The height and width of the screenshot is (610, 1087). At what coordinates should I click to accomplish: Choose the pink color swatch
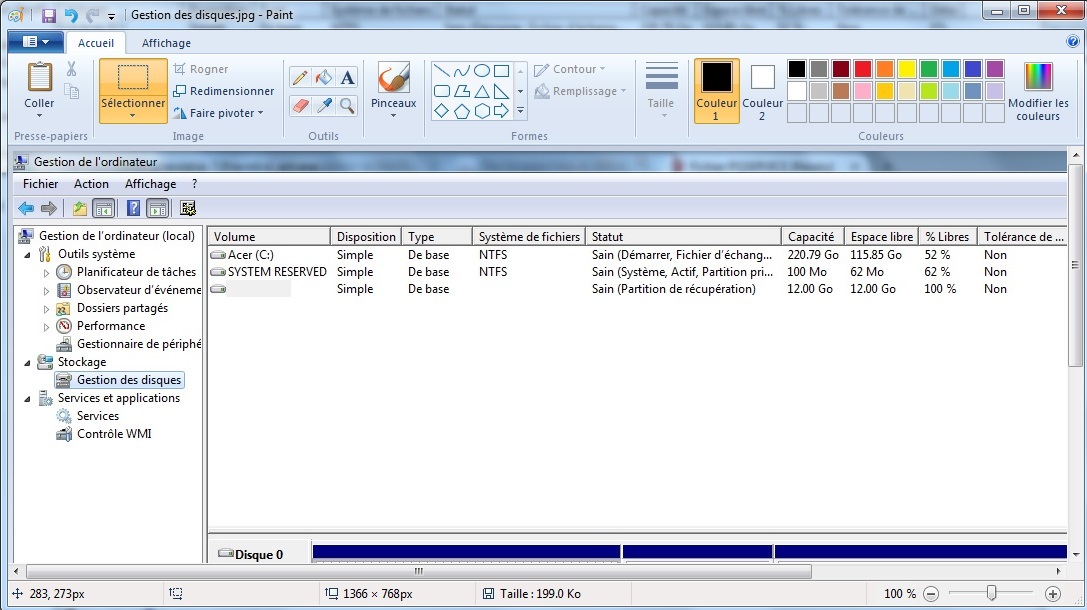coord(863,91)
